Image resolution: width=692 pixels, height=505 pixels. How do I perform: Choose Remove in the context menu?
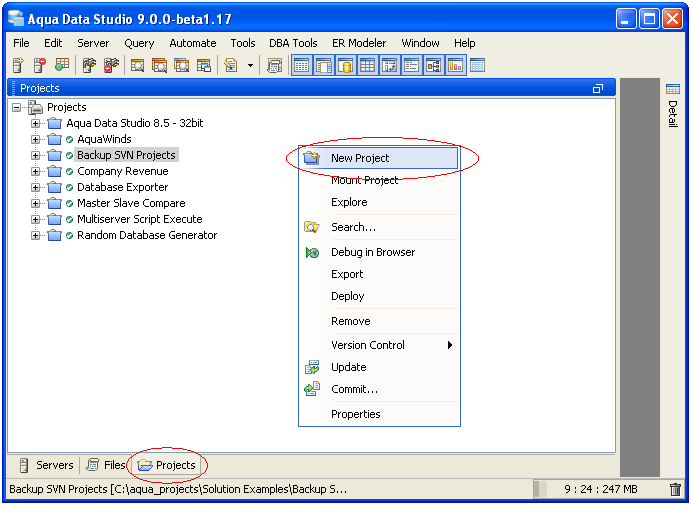(x=379, y=321)
